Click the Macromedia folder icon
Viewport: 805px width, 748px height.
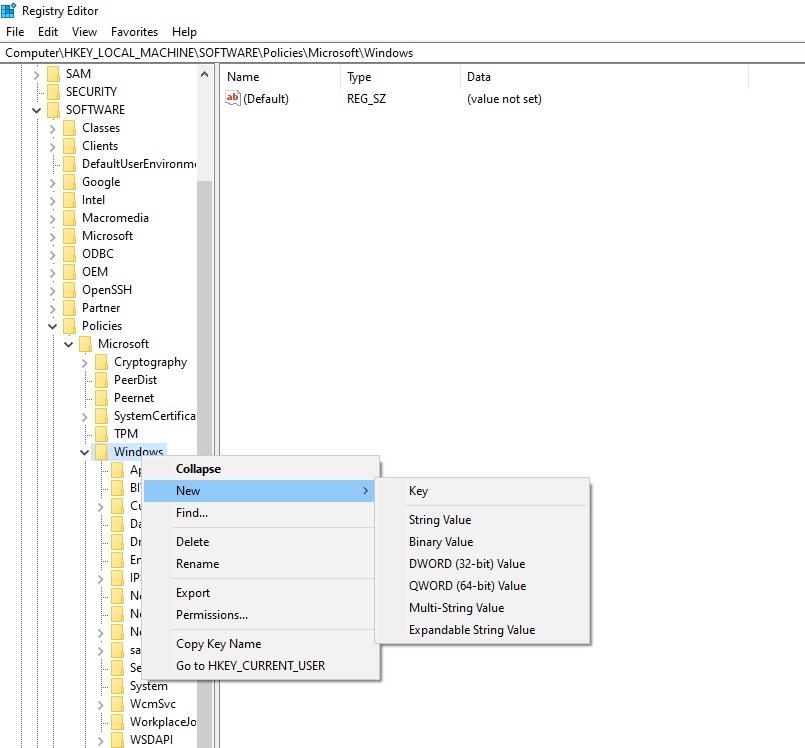pos(69,218)
